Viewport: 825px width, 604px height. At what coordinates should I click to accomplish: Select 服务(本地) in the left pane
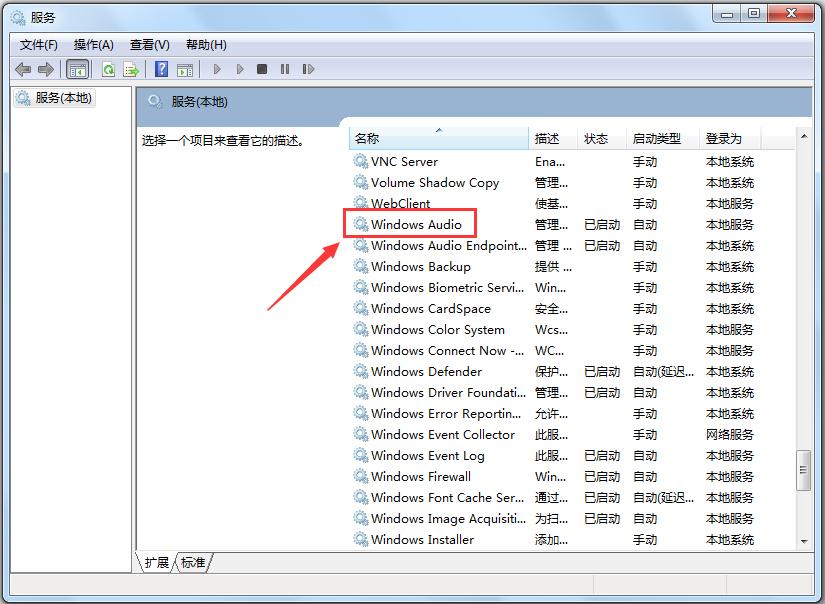tap(61, 98)
